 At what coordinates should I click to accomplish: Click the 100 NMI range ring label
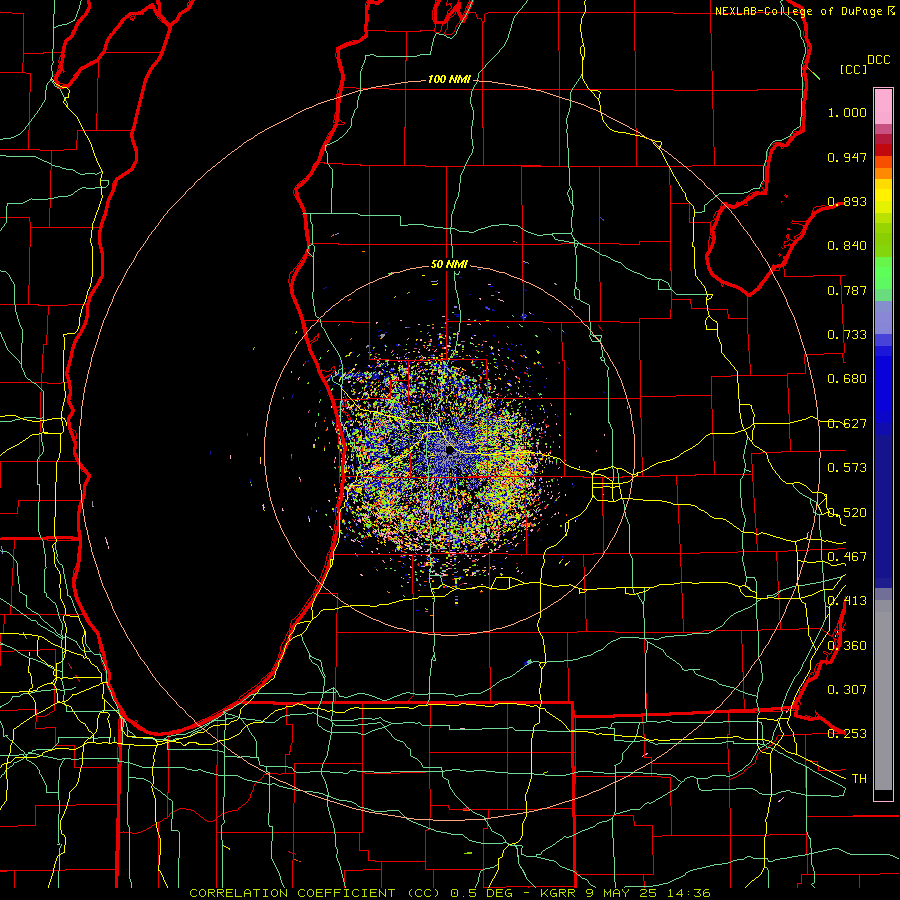click(449, 79)
